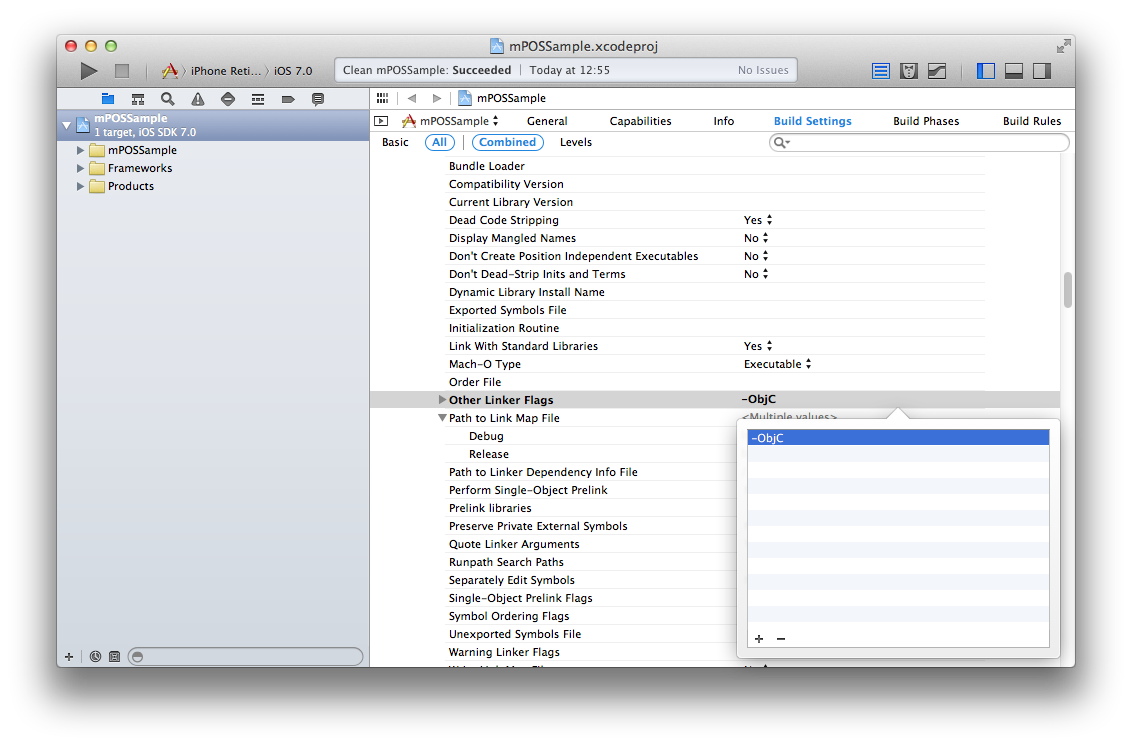Screen dimensions: 1132x746
Task: Switch to Levels view
Action: 575,142
